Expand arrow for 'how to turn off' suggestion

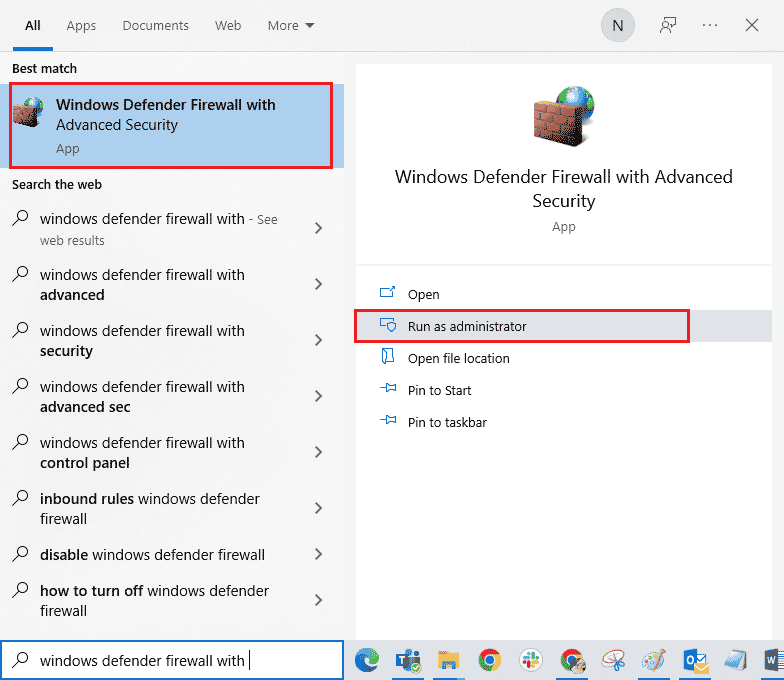318,600
